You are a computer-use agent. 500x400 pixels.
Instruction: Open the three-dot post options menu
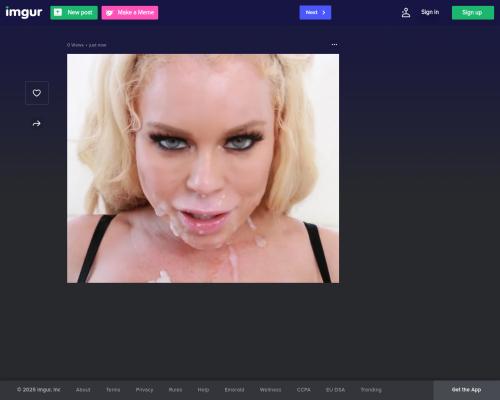coord(334,44)
